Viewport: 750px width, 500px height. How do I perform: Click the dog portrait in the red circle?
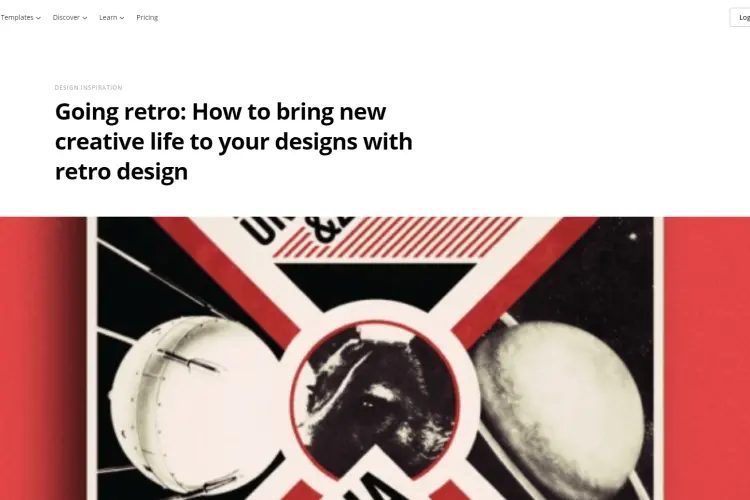coord(375,401)
